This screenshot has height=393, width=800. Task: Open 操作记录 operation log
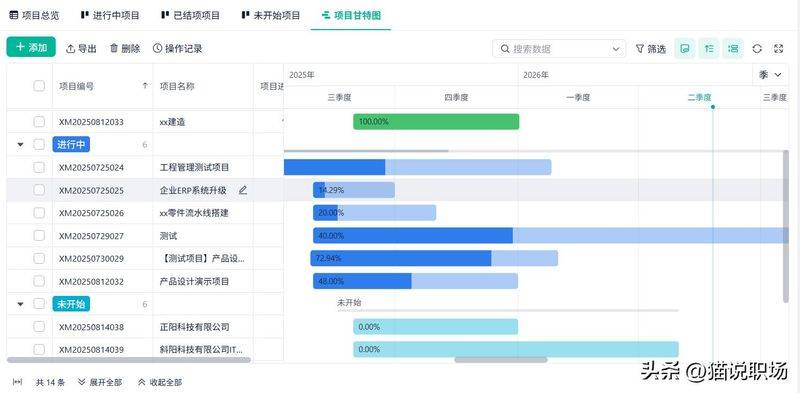(178, 48)
